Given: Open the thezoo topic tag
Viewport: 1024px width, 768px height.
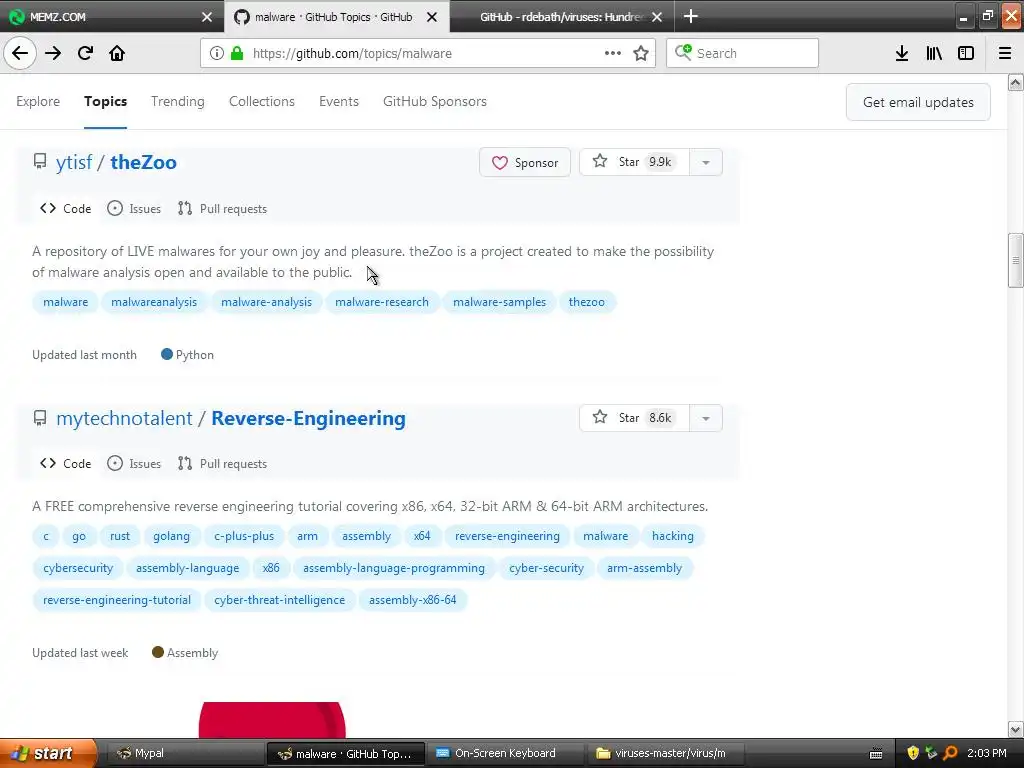Looking at the screenshot, I should (x=586, y=302).
